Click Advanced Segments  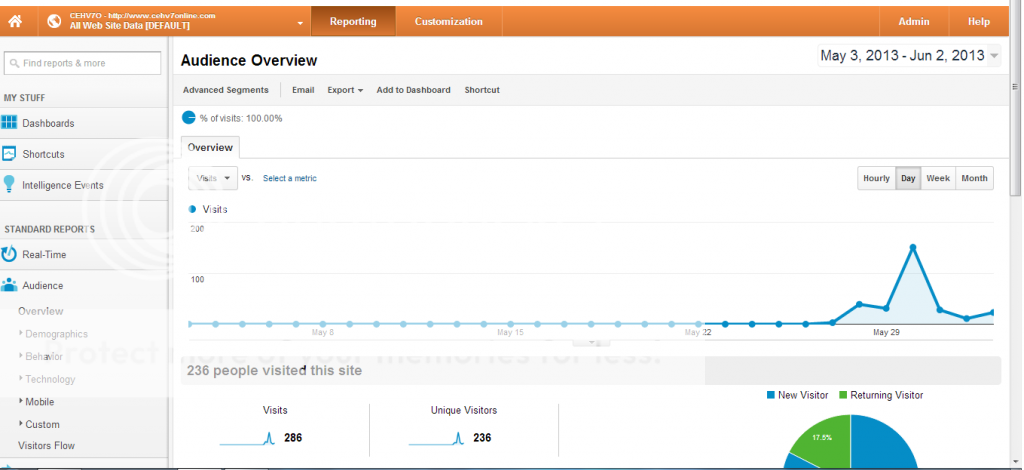click(225, 90)
